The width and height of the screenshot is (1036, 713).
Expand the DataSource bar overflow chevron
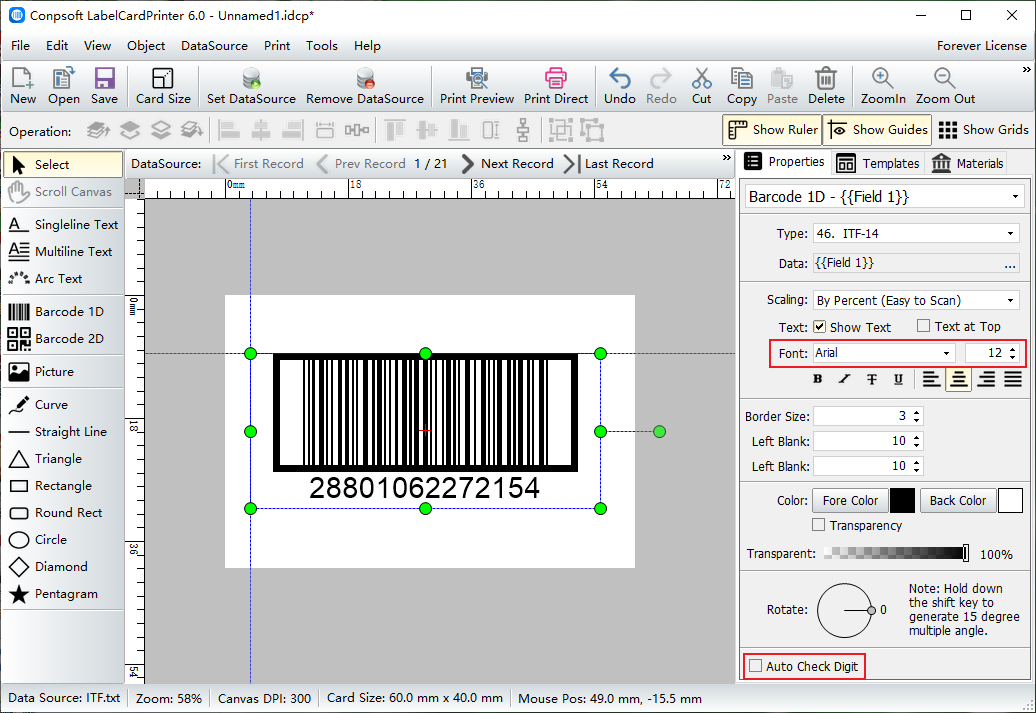(727, 158)
